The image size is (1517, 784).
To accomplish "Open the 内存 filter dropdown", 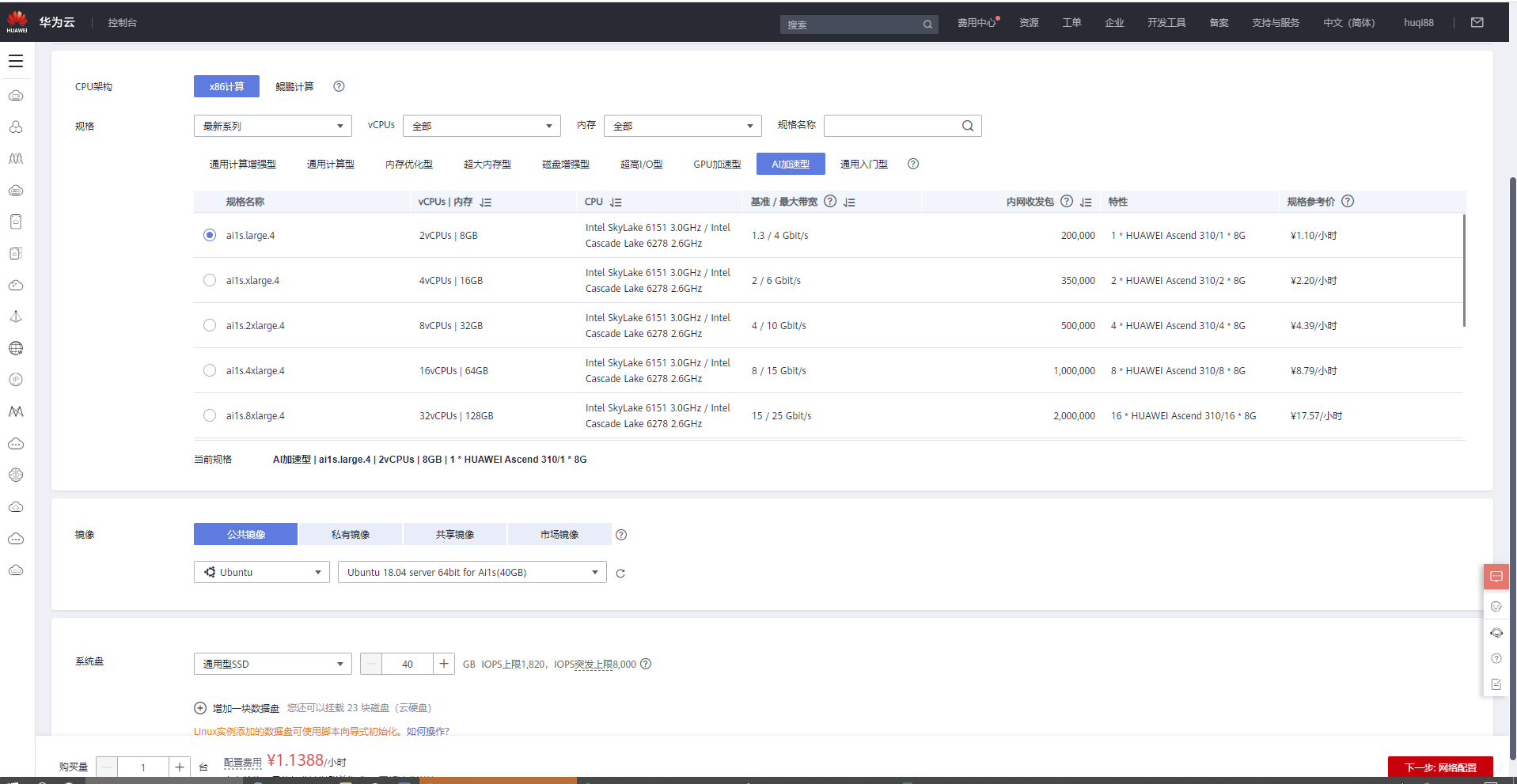I will click(683, 126).
